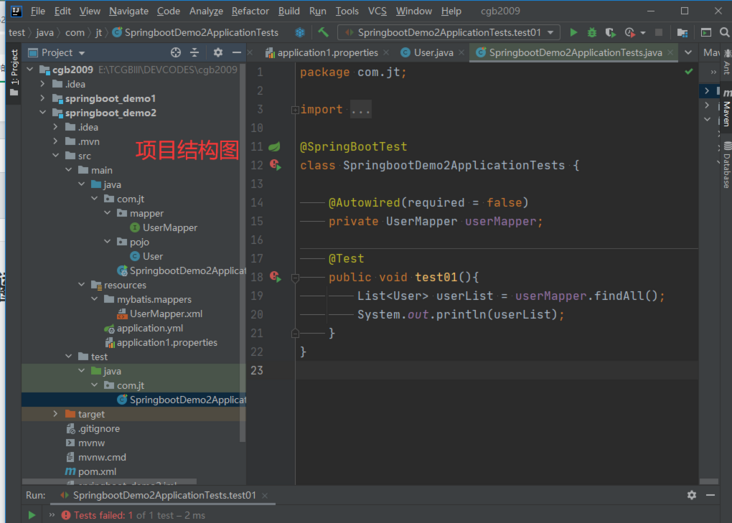Image resolution: width=732 pixels, height=523 pixels.
Task: Collapse springboot_demo2 module
Action: coord(42,113)
